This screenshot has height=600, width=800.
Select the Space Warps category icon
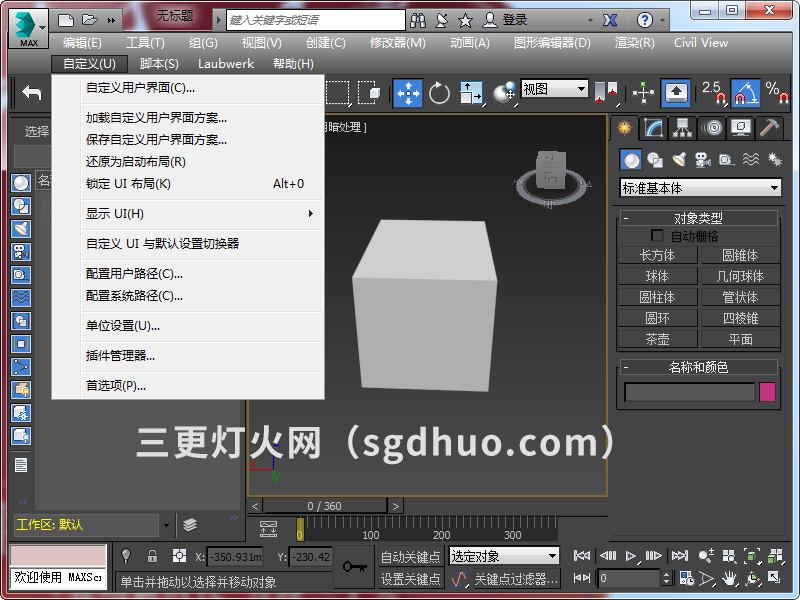[x=751, y=160]
